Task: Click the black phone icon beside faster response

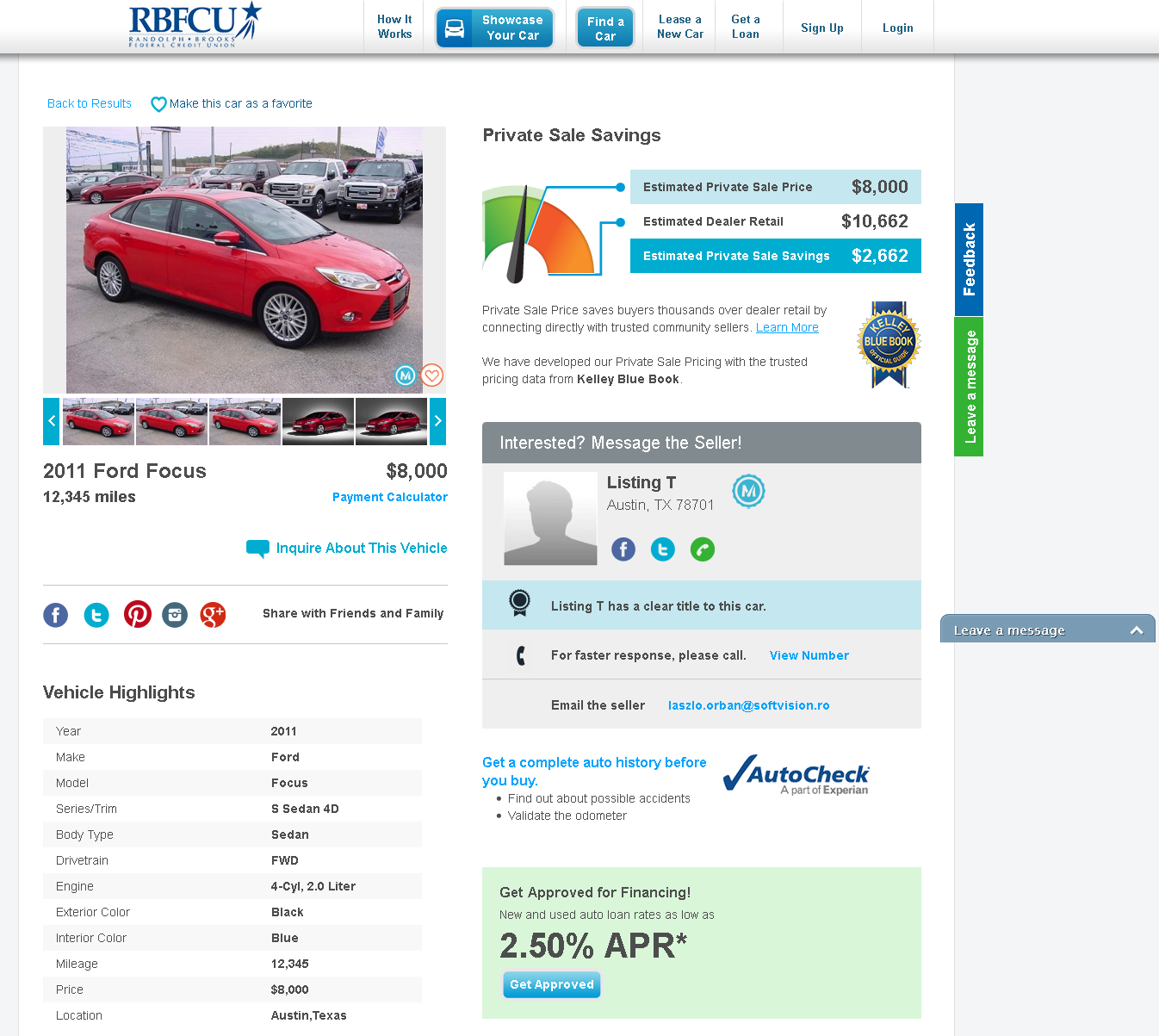Action: (x=521, y=655)
